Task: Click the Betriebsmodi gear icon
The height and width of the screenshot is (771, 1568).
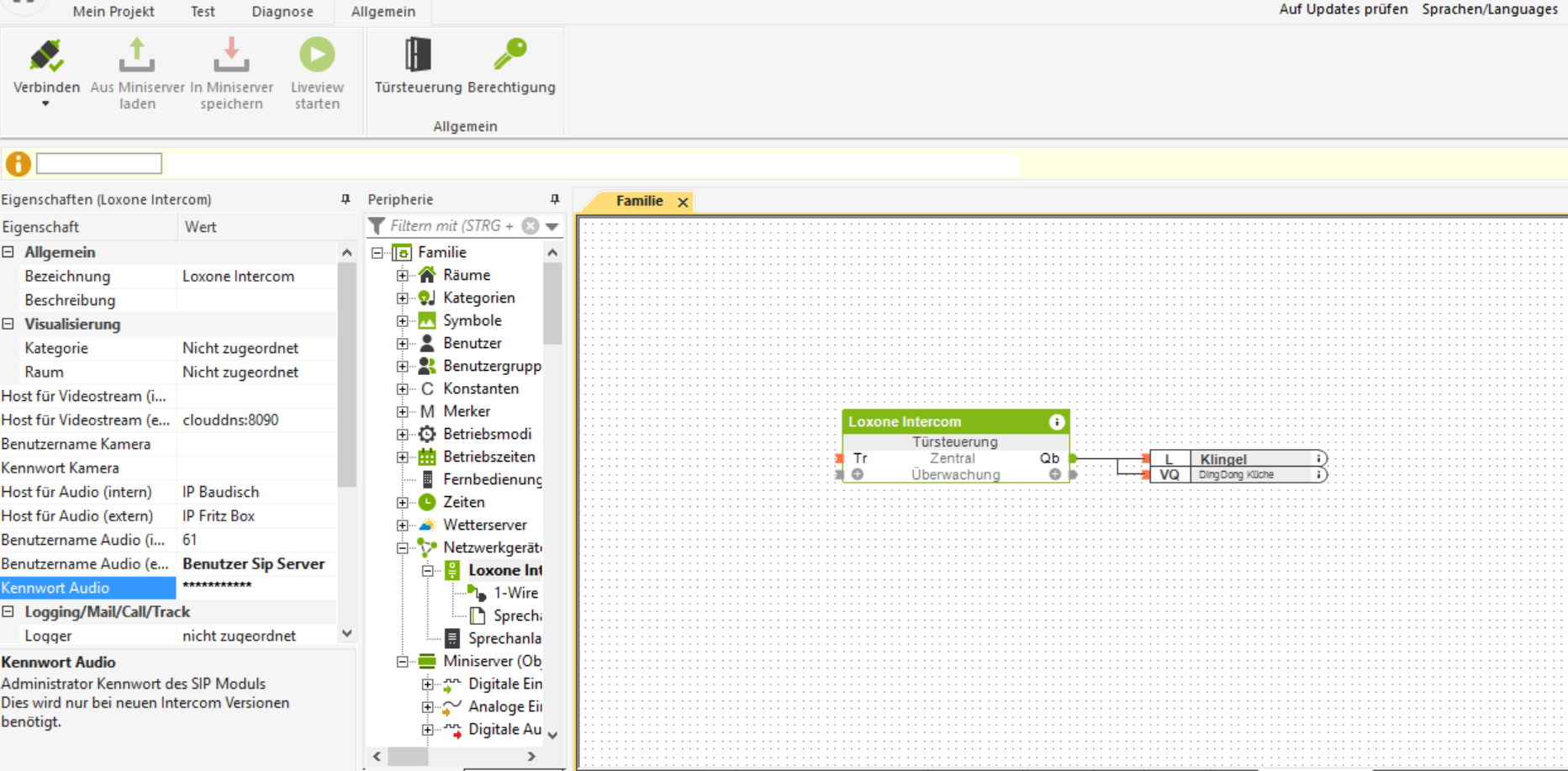Action: [x=427, y=434]
